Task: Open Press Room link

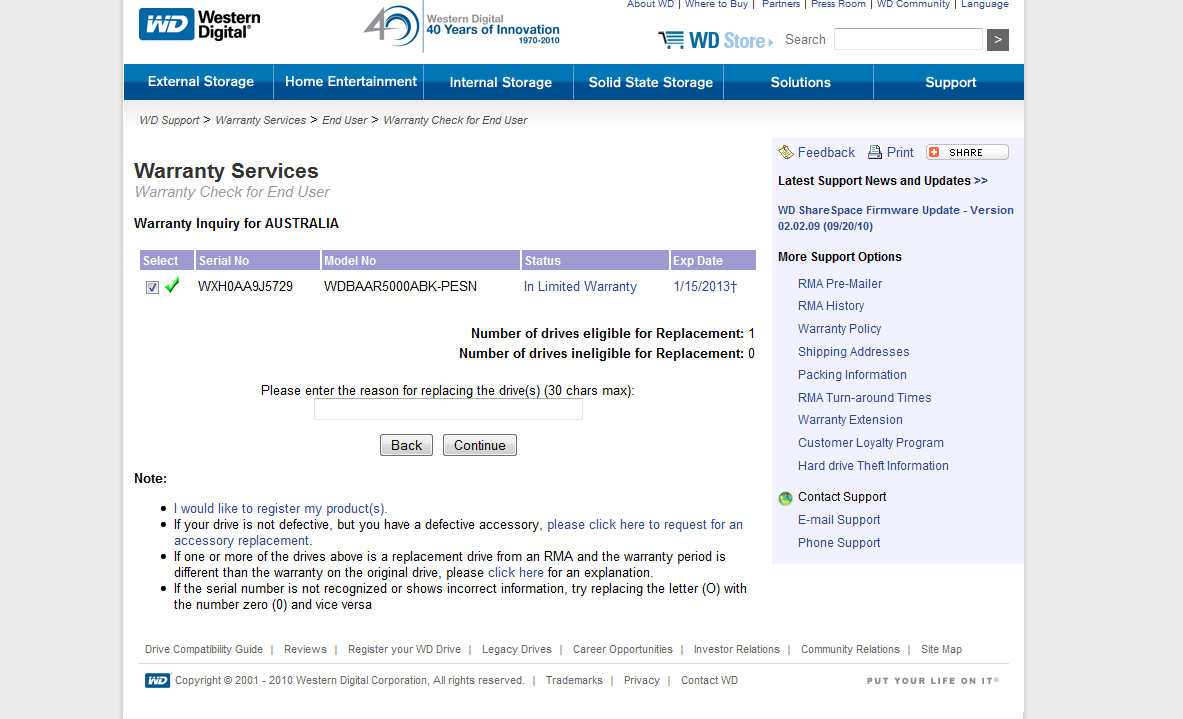Action: click(x=838, y=4)
